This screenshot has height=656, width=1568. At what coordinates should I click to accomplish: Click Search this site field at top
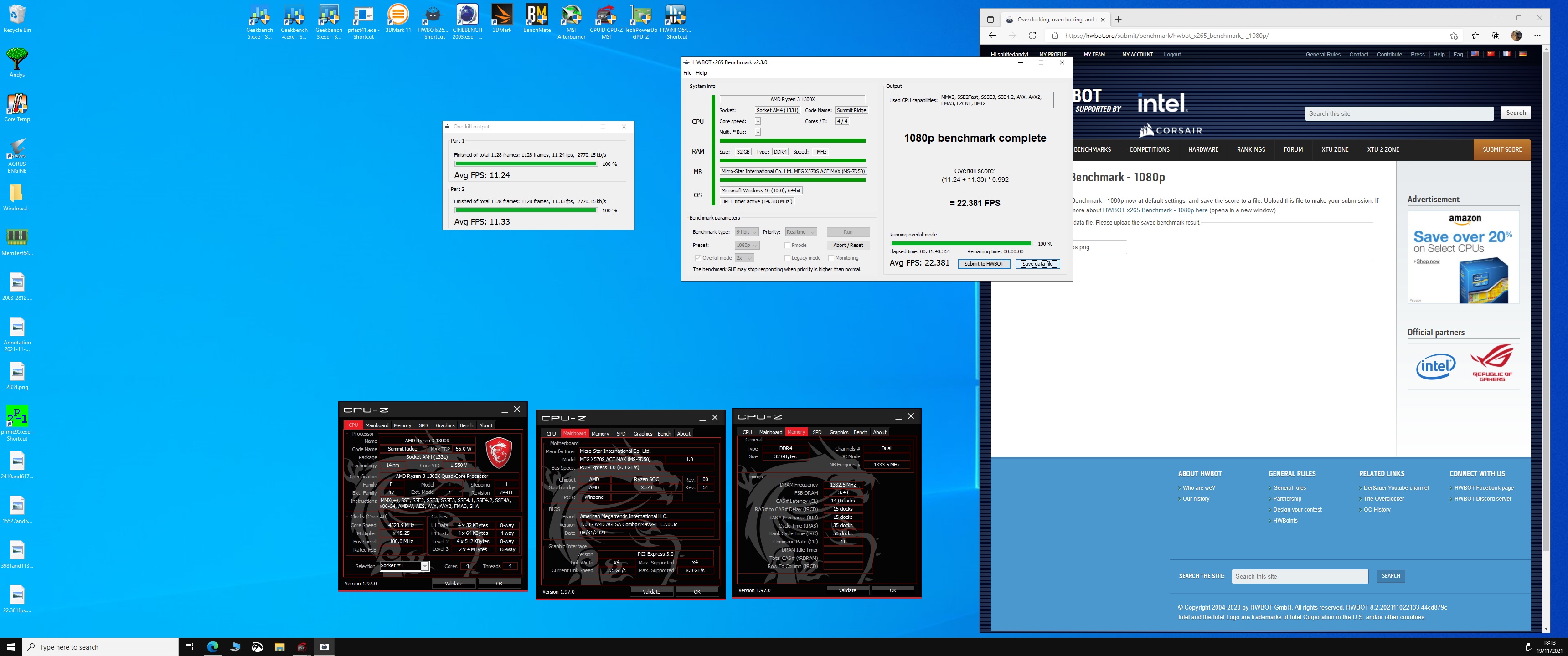pos(1399,113)
